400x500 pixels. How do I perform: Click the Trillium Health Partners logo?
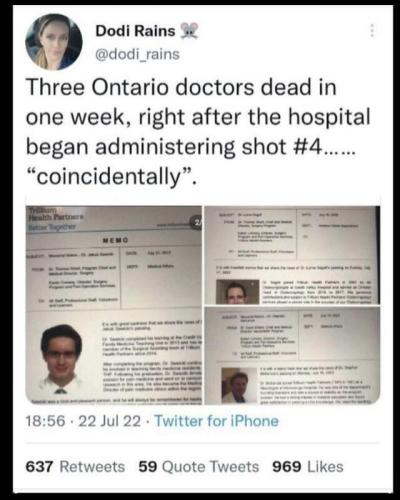55,219
